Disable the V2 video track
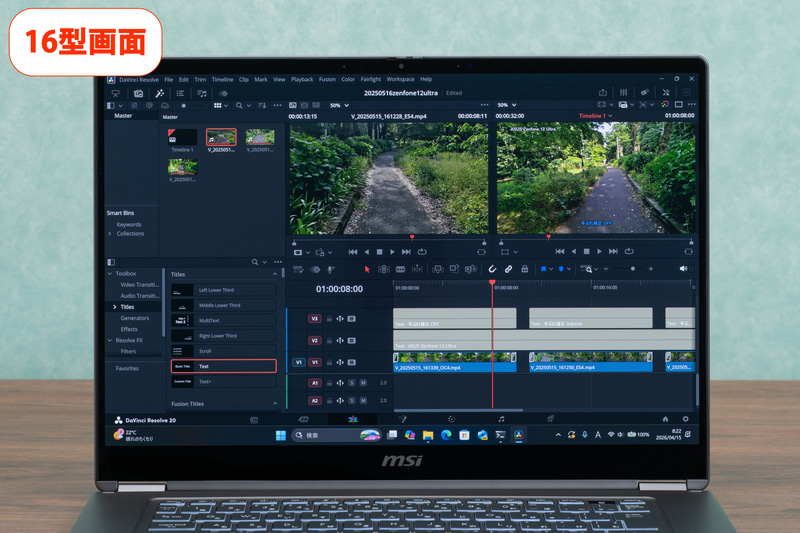The image size is (800, 533). pyautogui.click(x=352, y=341)
